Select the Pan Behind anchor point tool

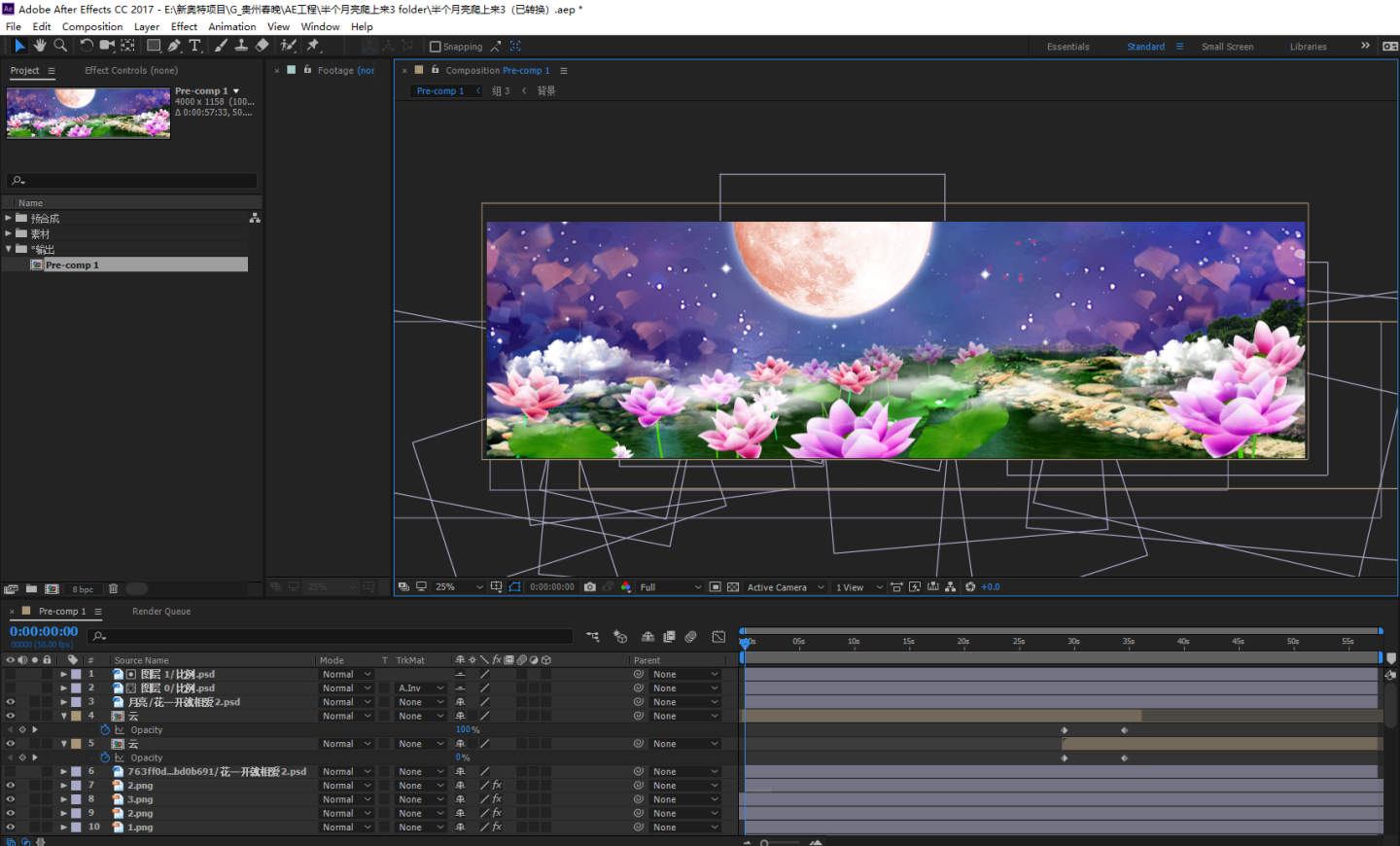point(127,46)
